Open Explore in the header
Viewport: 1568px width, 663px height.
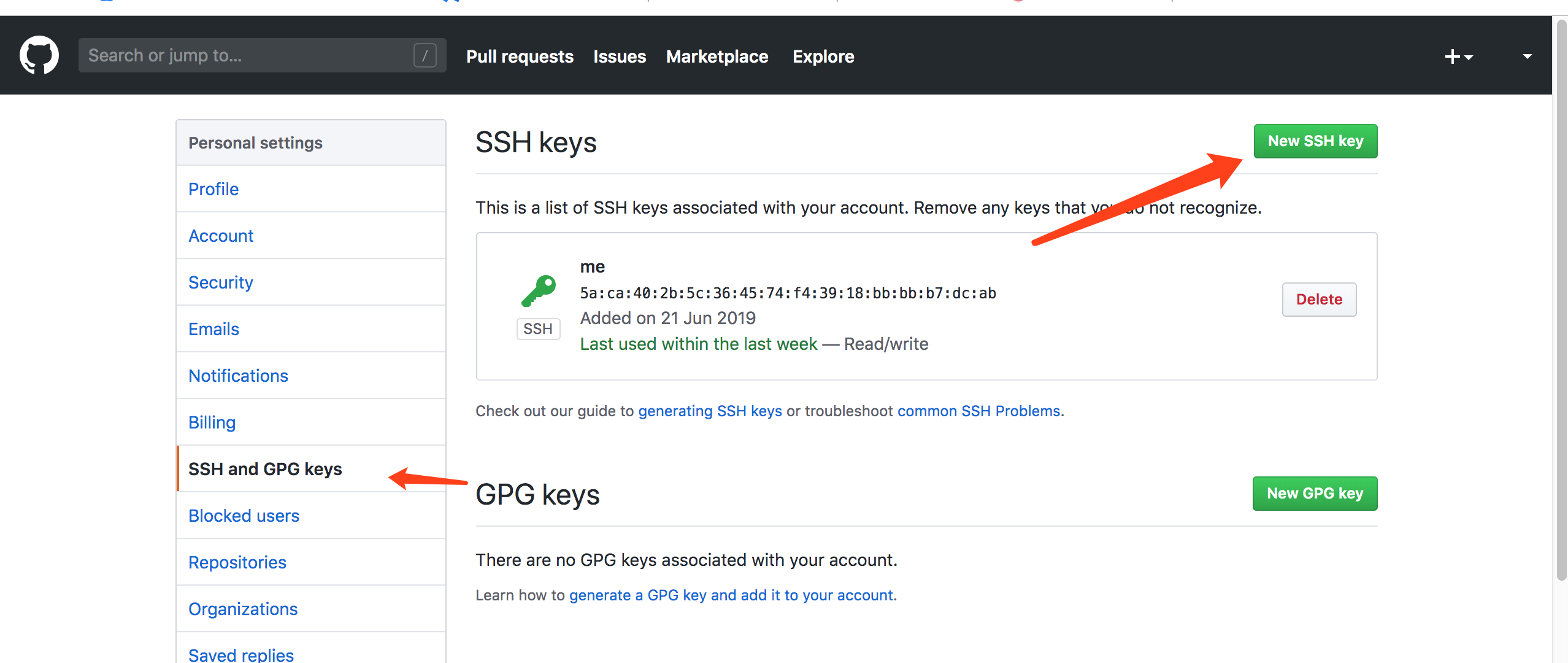pyautogui.click(x=823, y=56)
